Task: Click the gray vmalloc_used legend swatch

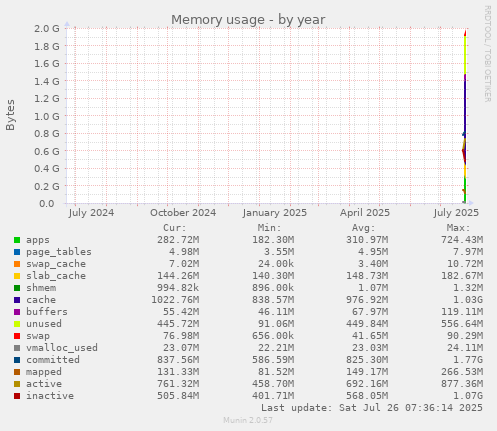Action: click(17, 348)
